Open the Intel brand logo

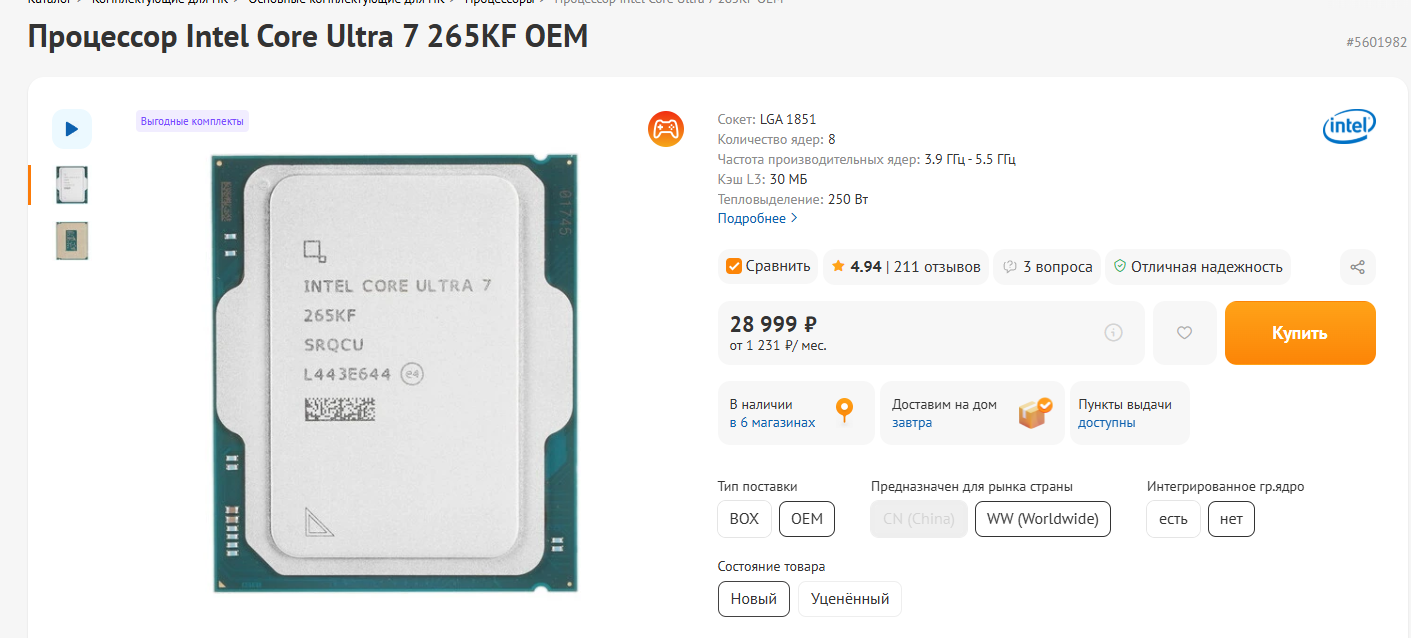(1349, 127)
